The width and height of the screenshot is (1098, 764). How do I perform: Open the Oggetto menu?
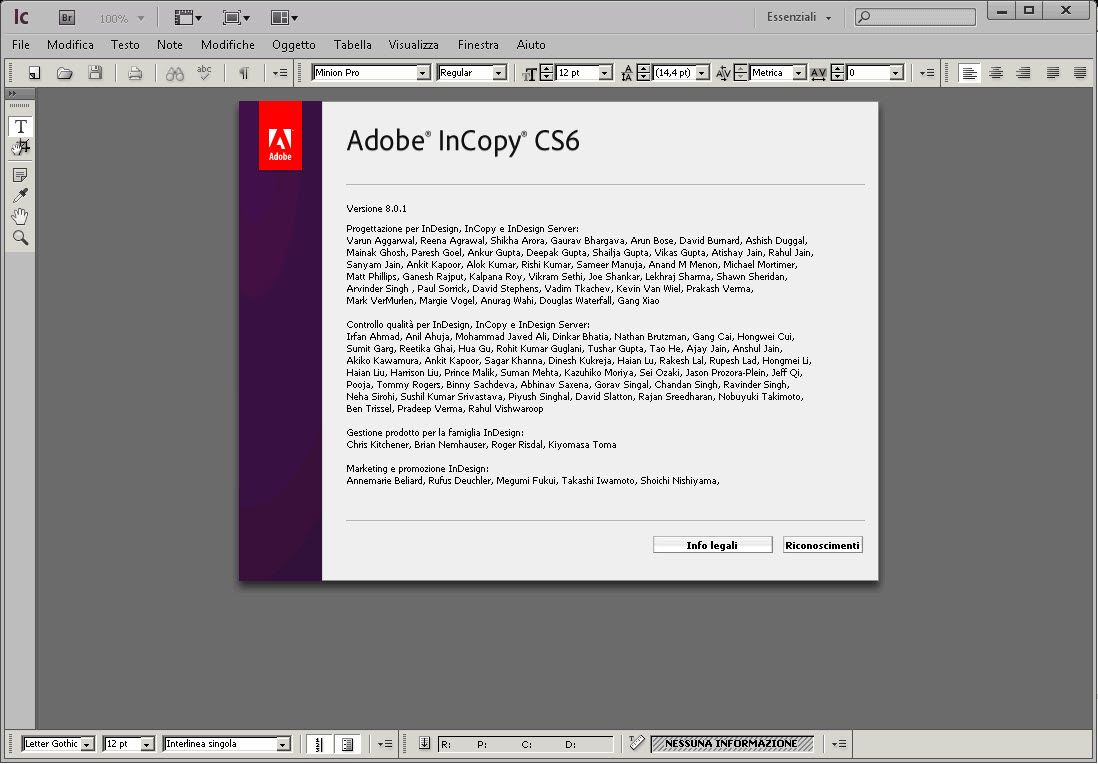click(293, 45)
